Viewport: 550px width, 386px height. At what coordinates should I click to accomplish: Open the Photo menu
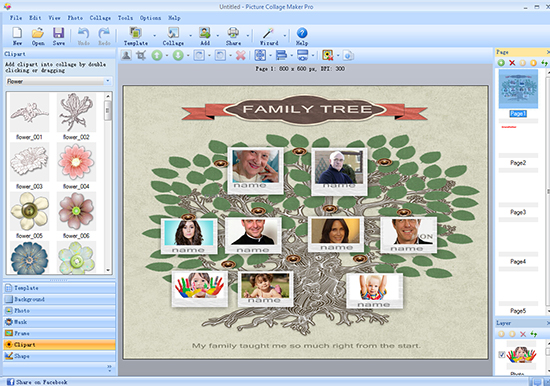click(75, 18)
